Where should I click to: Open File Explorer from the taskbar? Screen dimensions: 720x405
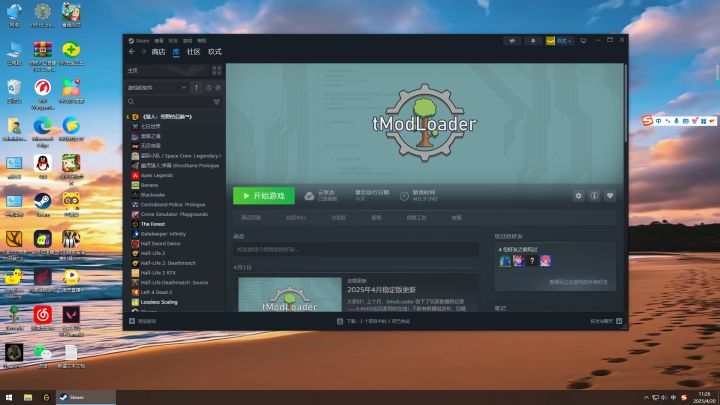[28, 398]
